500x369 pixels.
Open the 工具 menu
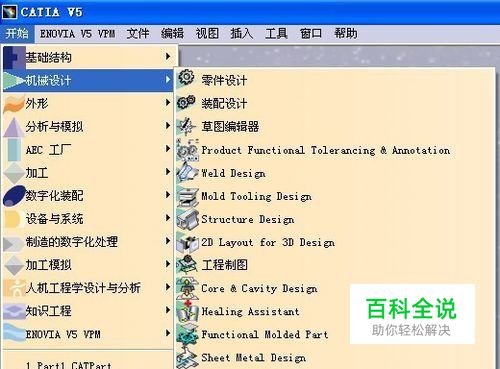tap(276, 33)
